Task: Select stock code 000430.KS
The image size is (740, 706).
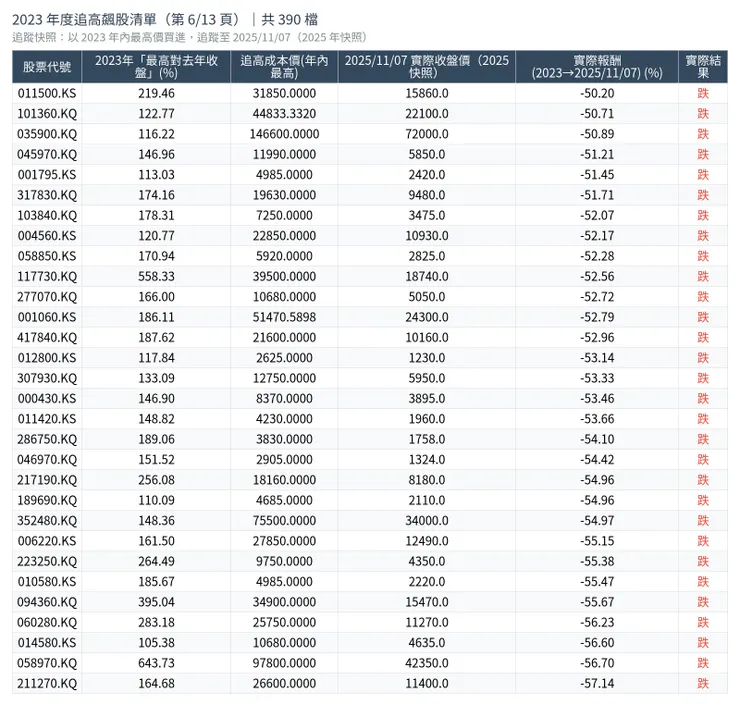Action: point(47,399)
